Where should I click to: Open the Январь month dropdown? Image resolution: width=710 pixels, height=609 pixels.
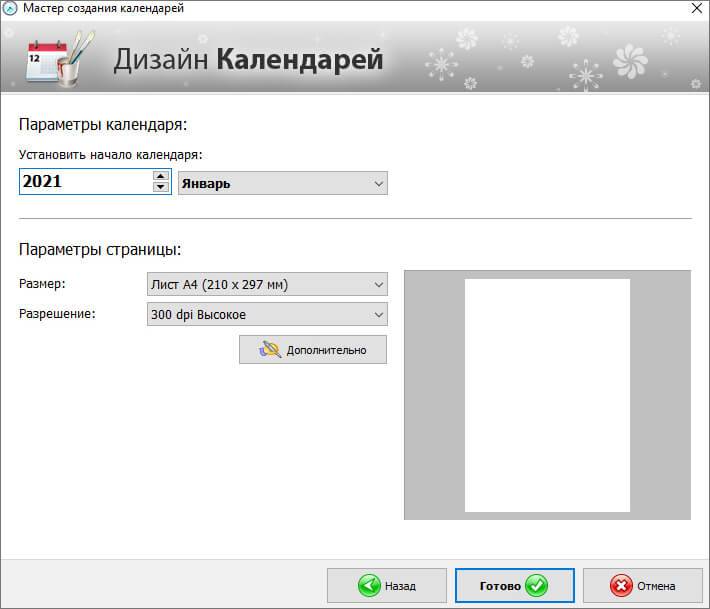point(282,183)
